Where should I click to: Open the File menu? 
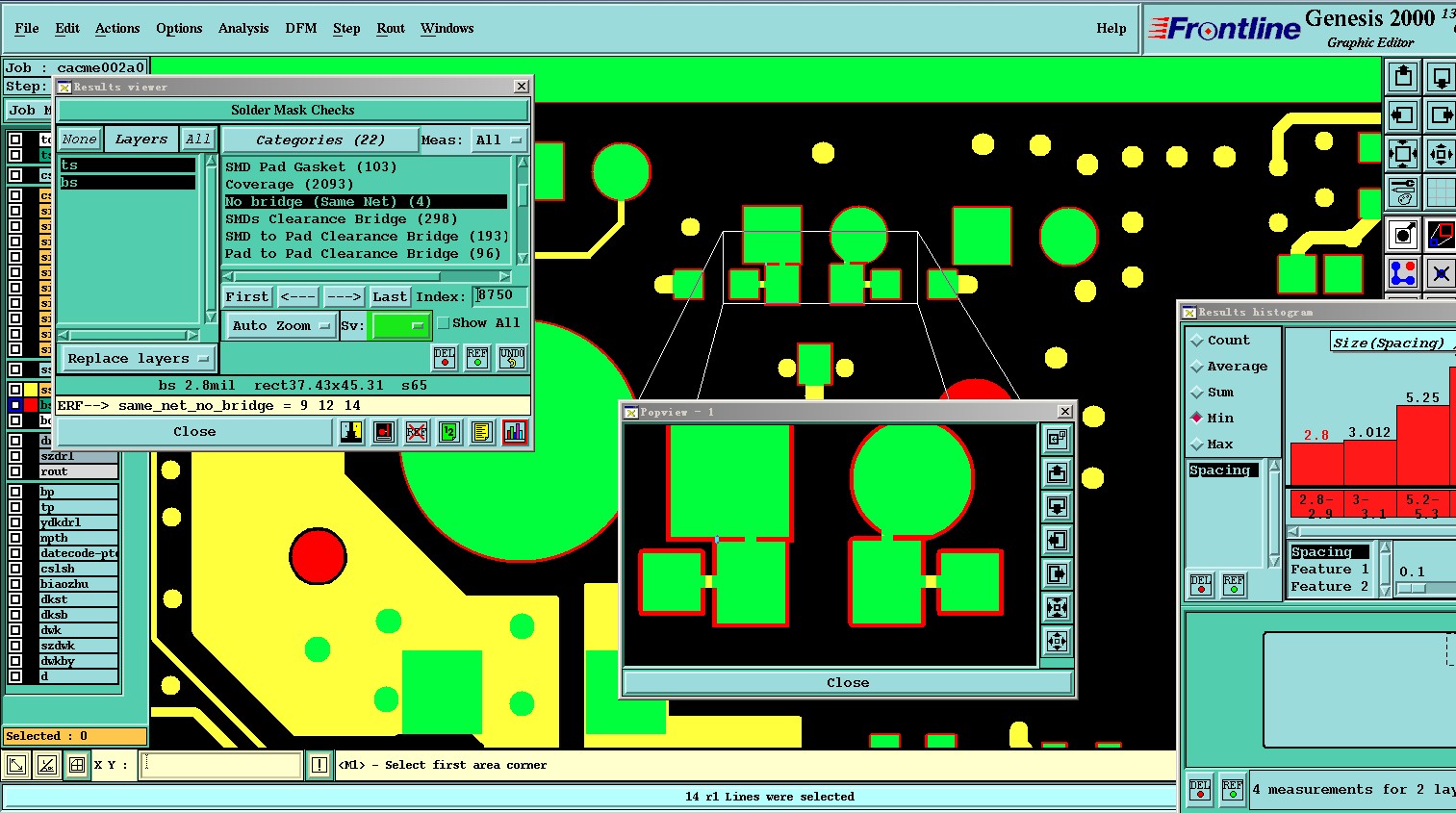pyautogui.click(x=27, y=28)
